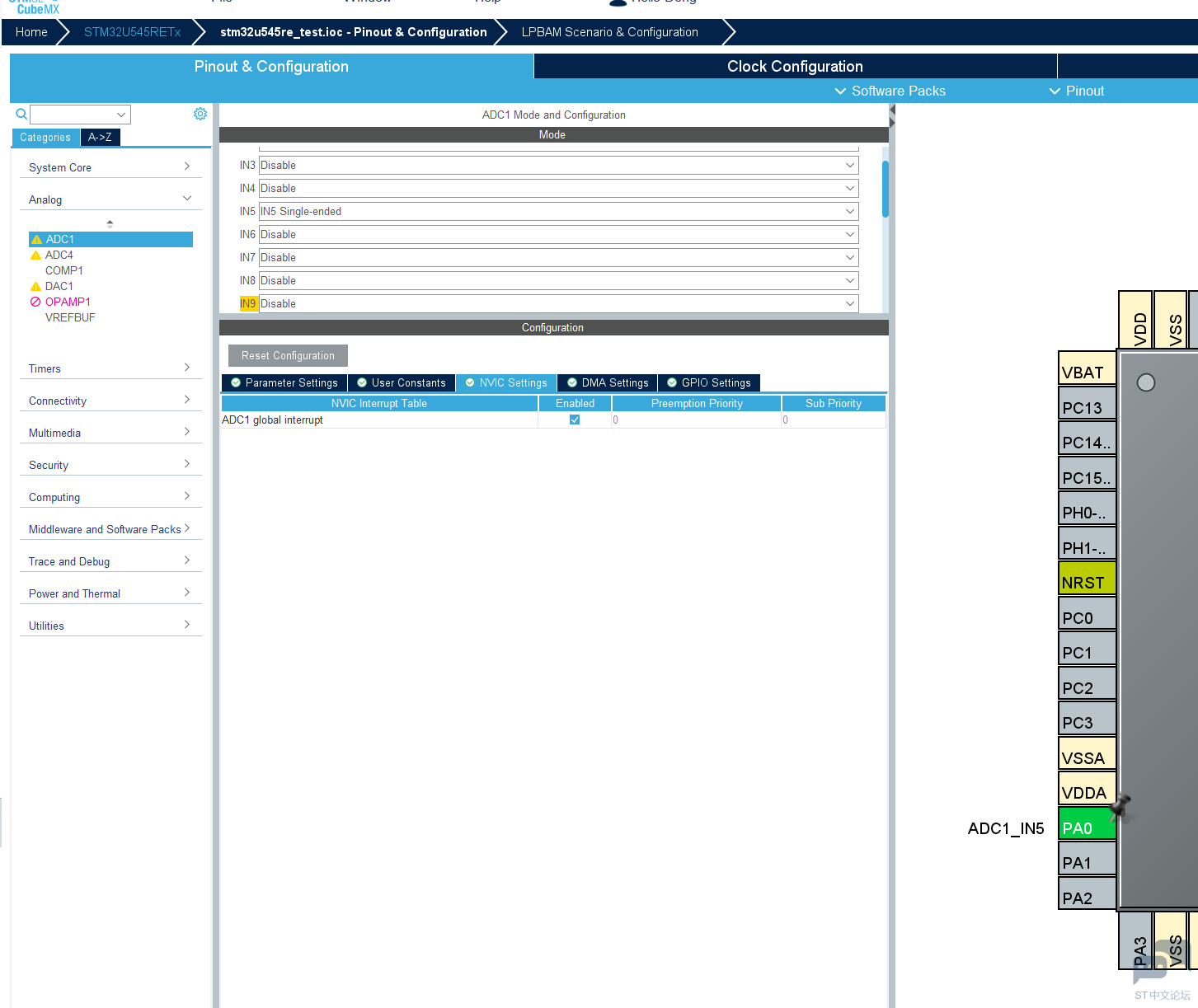Open the IN7 mode dropdown
Image resolution: width=1198 pixels, height=1008 pixels.
point(559,258)
